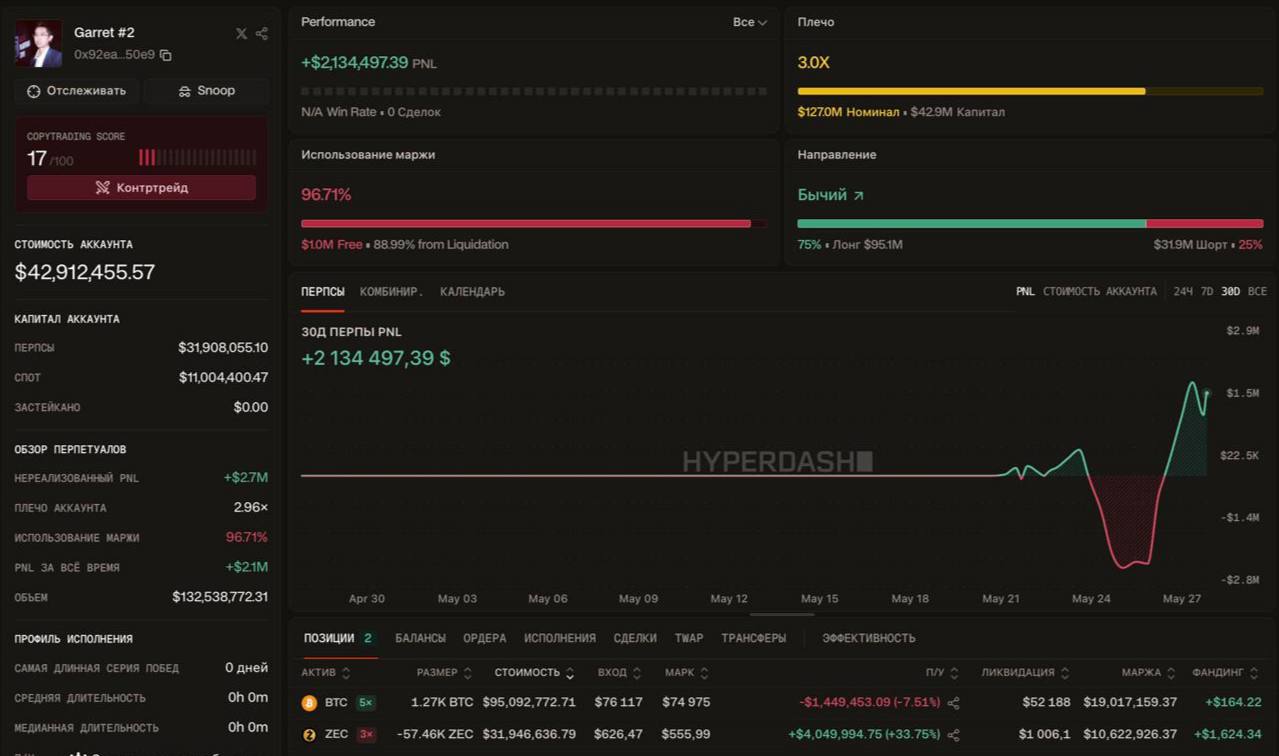1279x756 pixels.
Task: Sort positions by РАЗМЕР column
Action: [445, 673]
